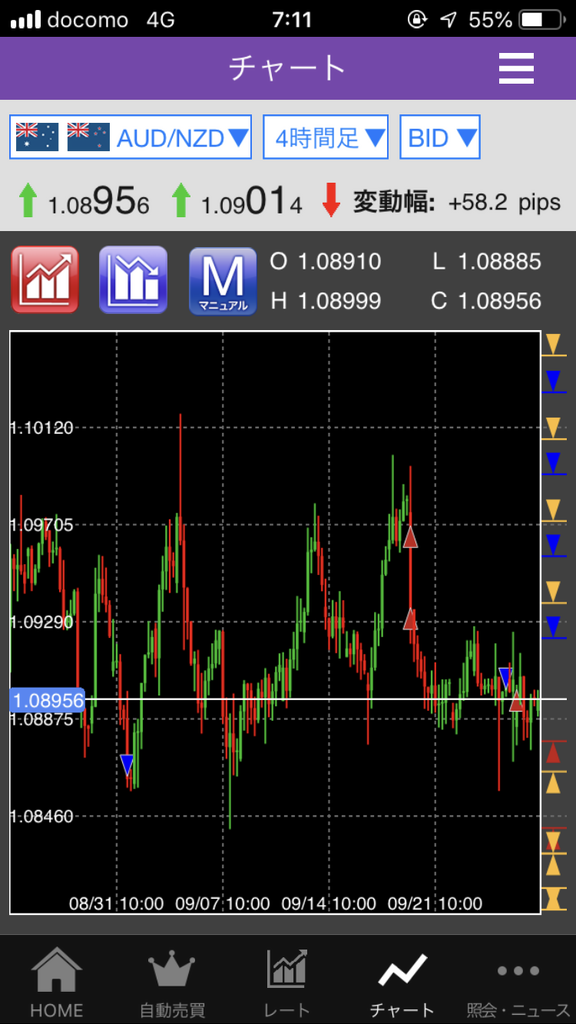Viewport: 576px width, 1024px height.
Task: Tap the 変動幅 +58.2 pips value
Action: tap(504, 202)
